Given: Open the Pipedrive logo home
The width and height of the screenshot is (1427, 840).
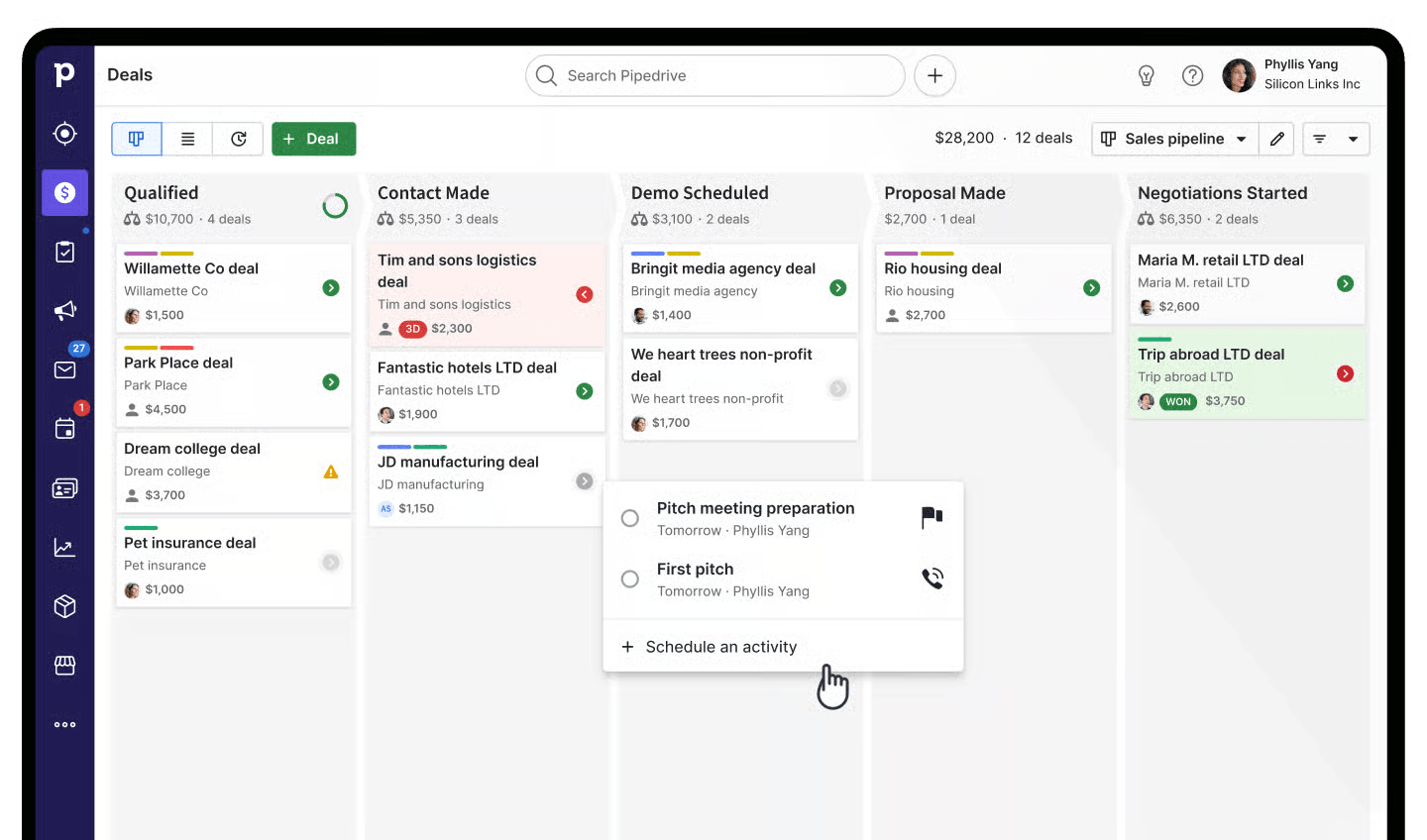Looking at the screenshot, I should tap(64, 74).
